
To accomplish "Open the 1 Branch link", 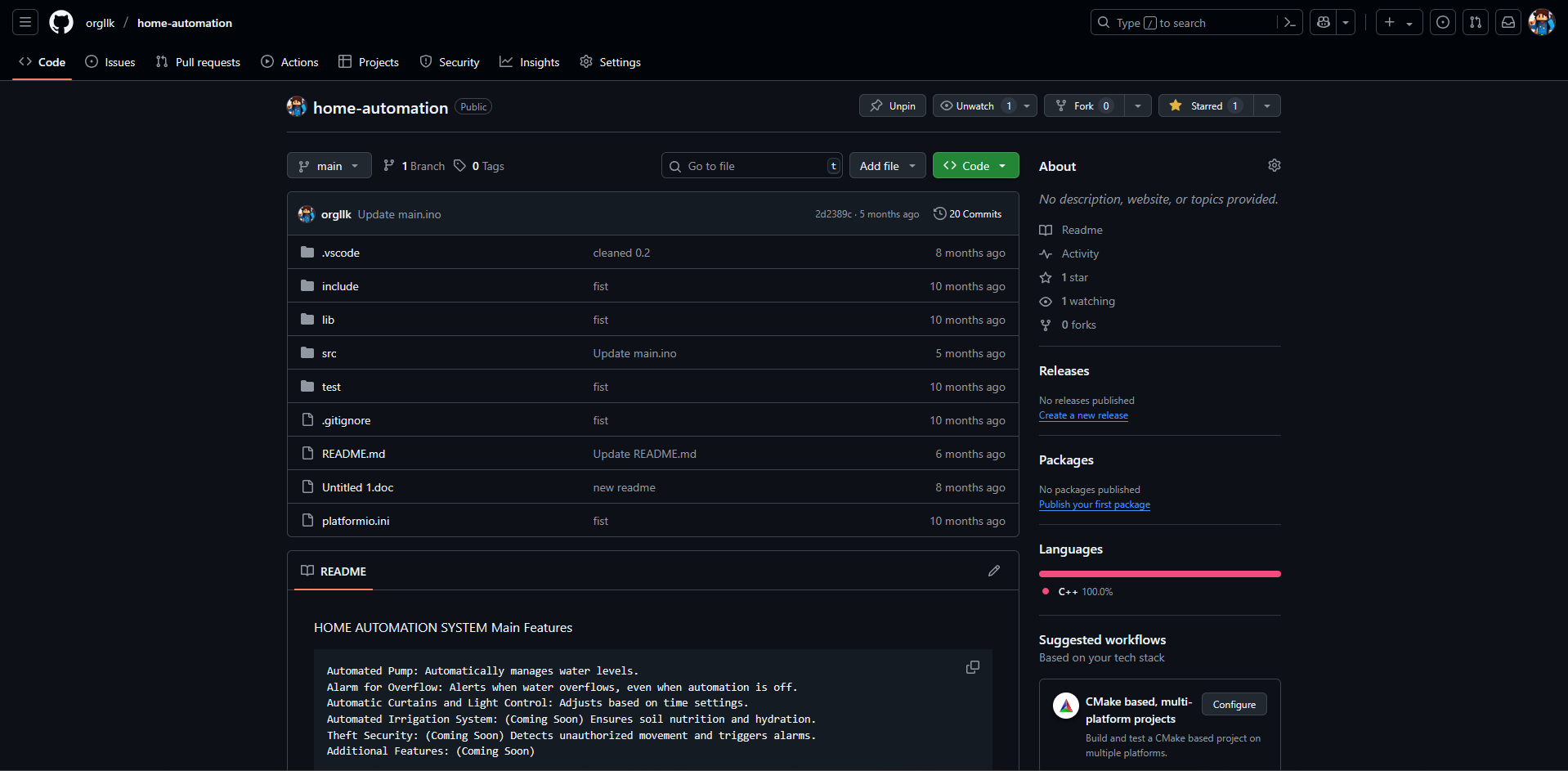I will click(414, 166).
